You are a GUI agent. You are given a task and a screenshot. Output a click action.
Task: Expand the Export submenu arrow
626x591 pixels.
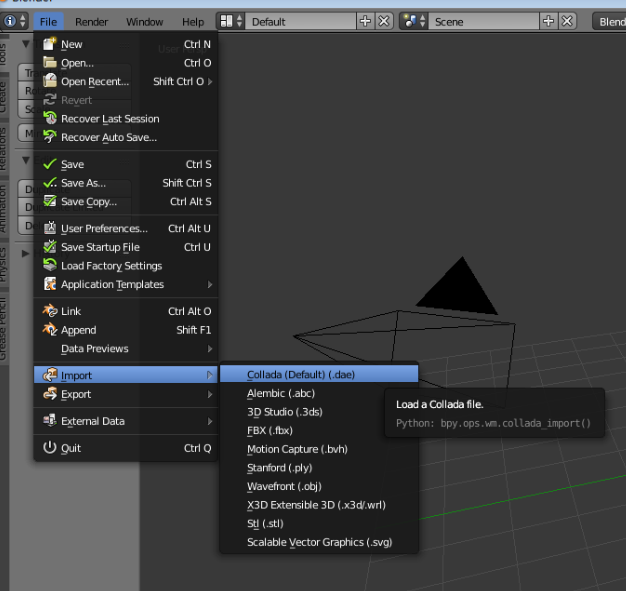(x=210, y=394)
